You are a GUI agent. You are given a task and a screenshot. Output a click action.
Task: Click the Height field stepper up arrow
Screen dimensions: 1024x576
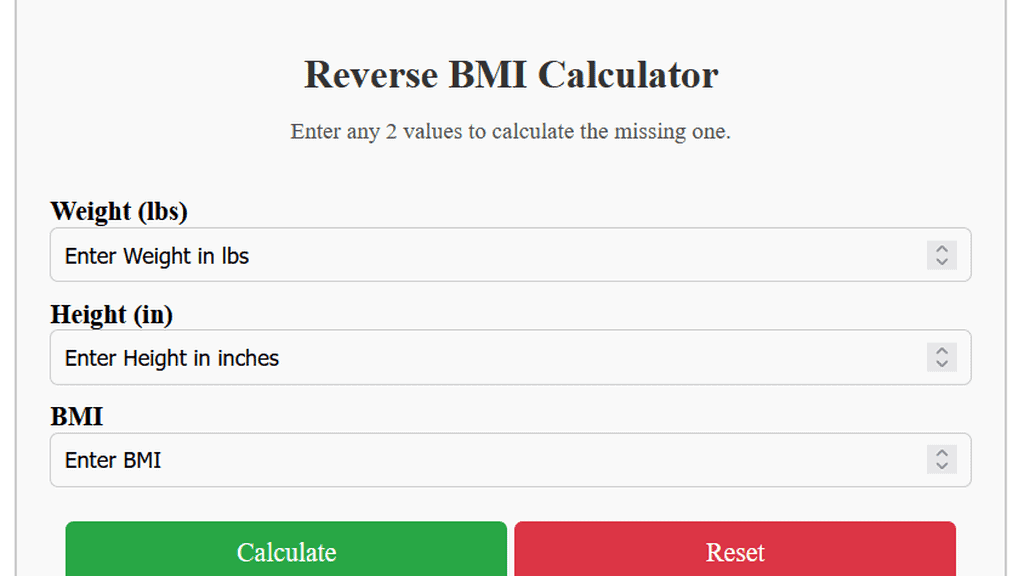941,352
